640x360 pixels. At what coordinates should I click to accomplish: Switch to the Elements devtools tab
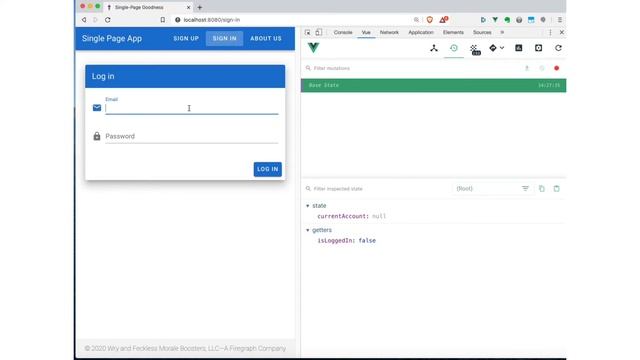(453, 32)
